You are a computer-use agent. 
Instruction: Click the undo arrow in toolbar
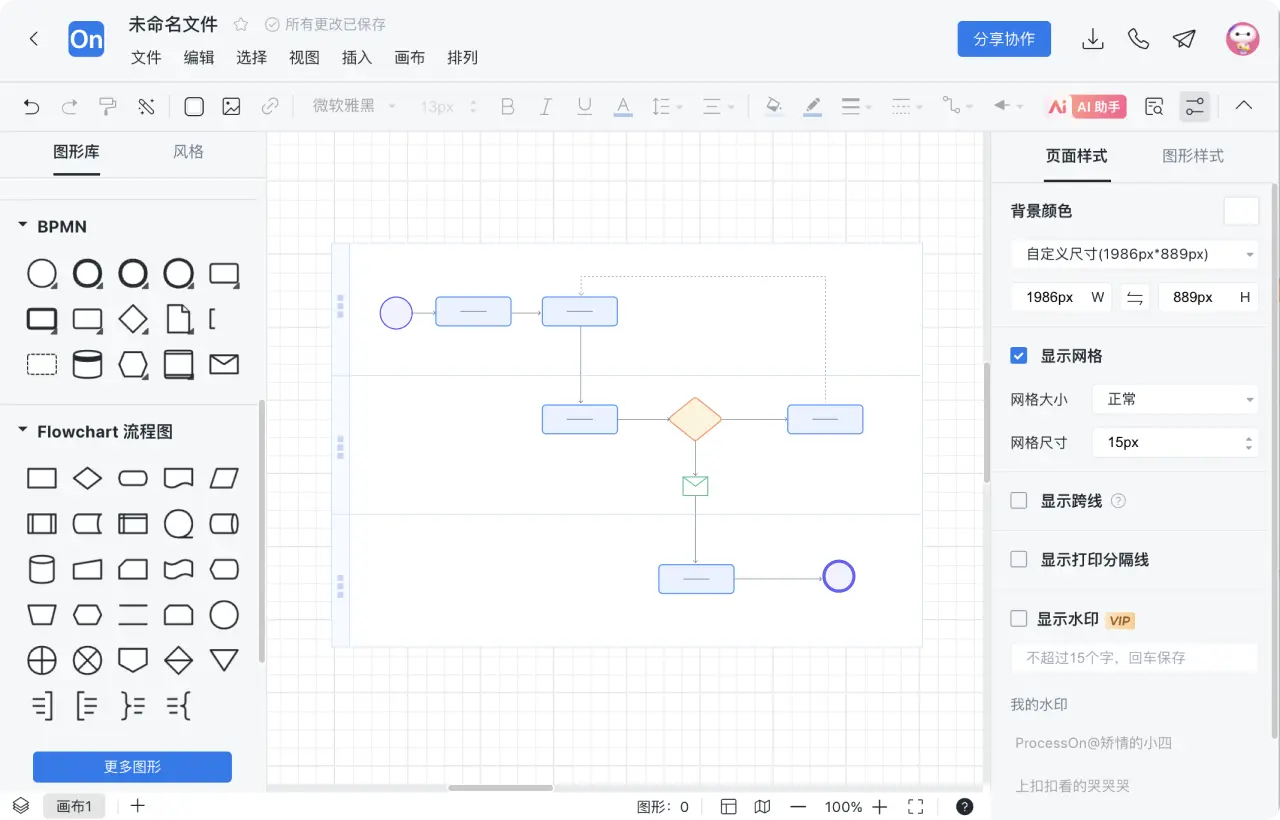click(31, 107)
